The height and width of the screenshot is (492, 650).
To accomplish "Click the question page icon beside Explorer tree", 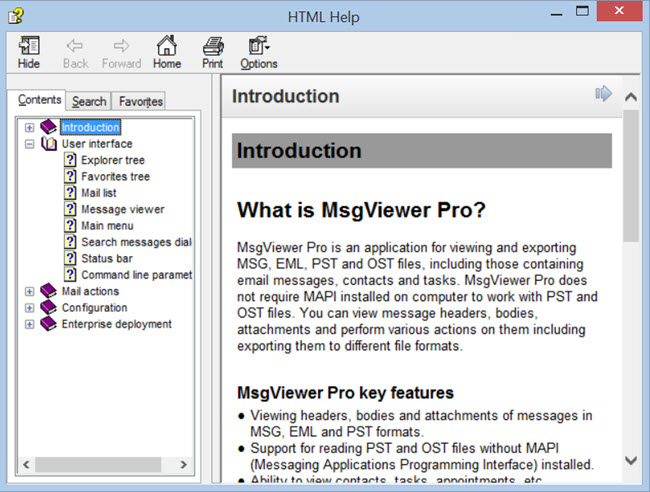I will (70, 160).
